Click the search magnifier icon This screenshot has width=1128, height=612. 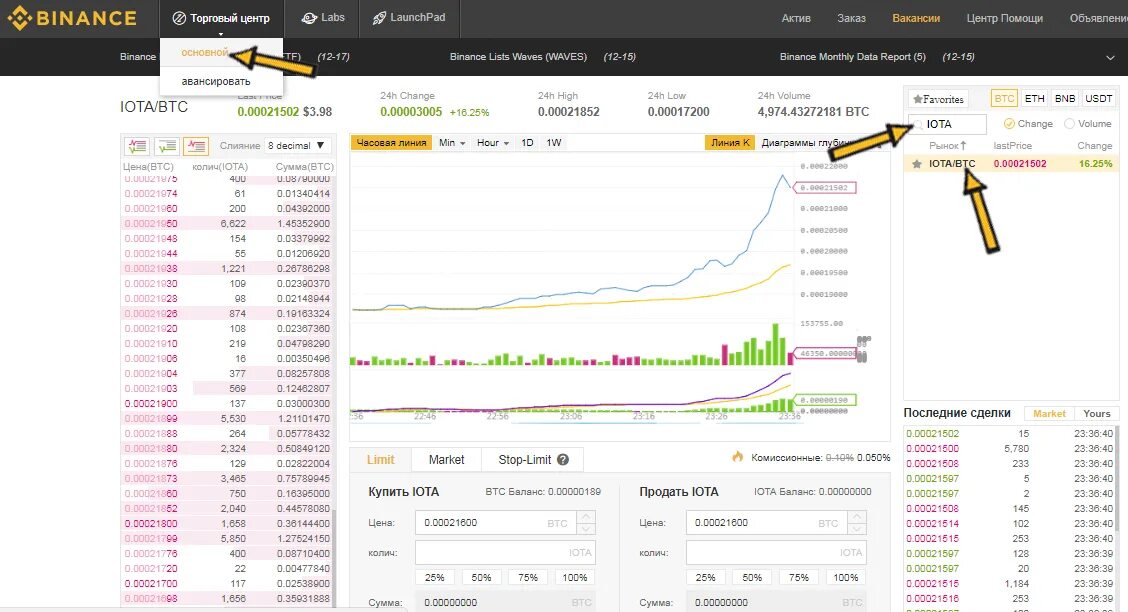[x=917, y=124]
